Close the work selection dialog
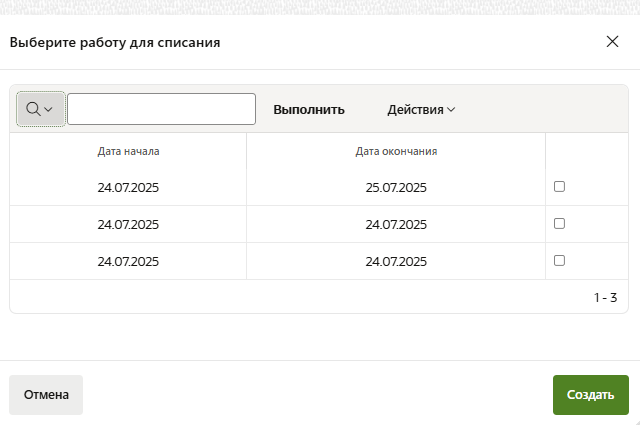Image resolution: width=640 pixels, height=425 pixels. point(613,42)
